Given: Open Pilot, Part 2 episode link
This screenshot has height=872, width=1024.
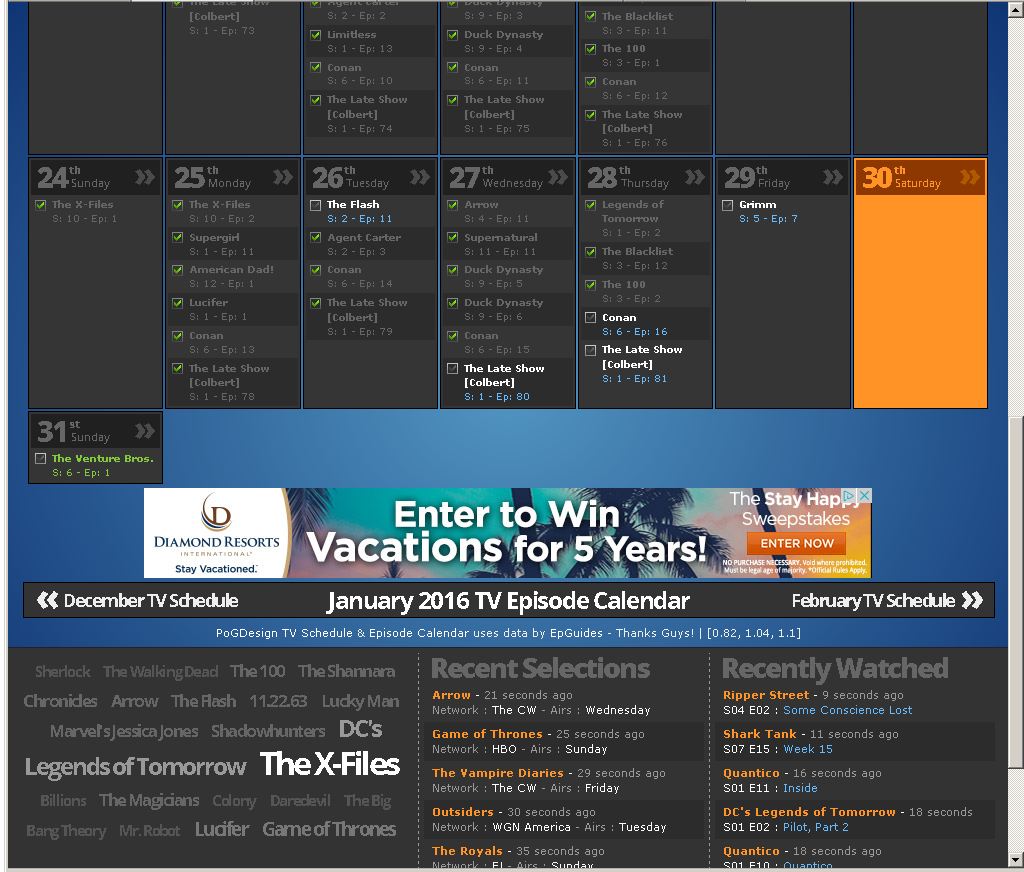Looking at the screenshot, I should [816, 828].
